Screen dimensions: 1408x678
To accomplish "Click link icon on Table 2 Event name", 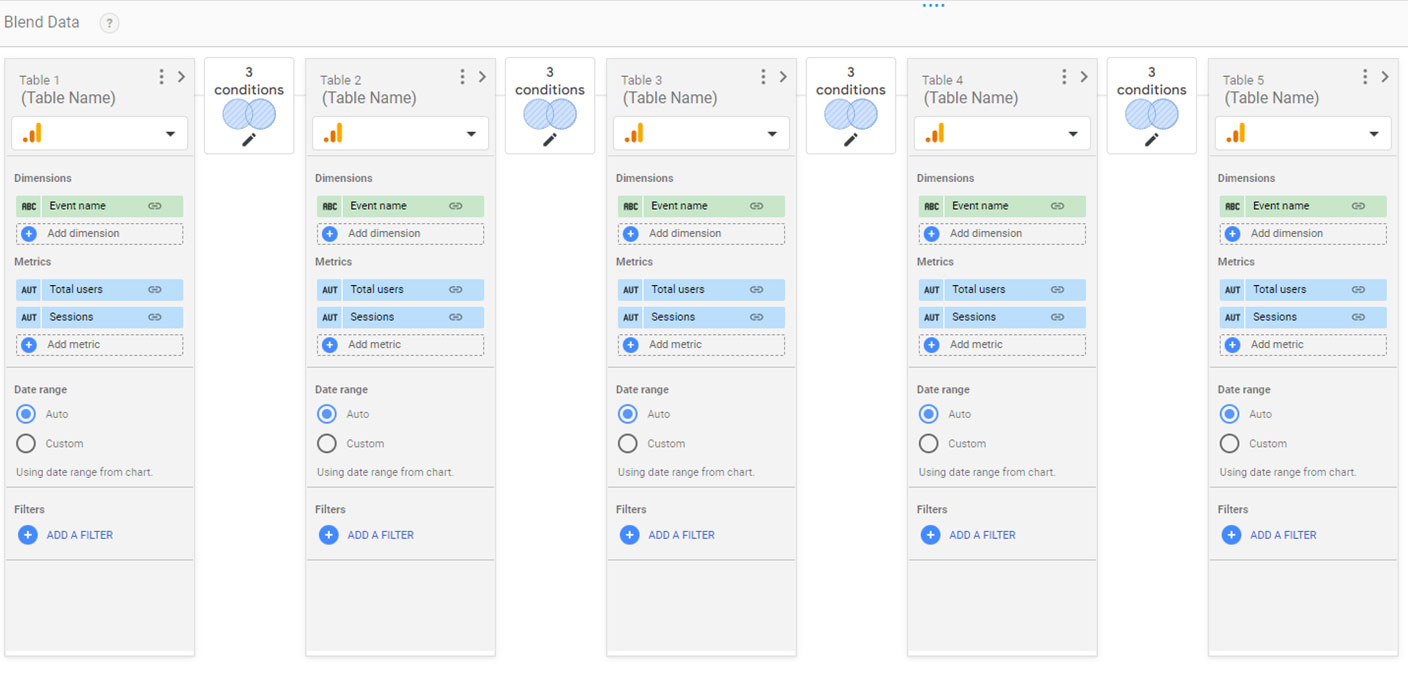I will click(x=455, y=206).
